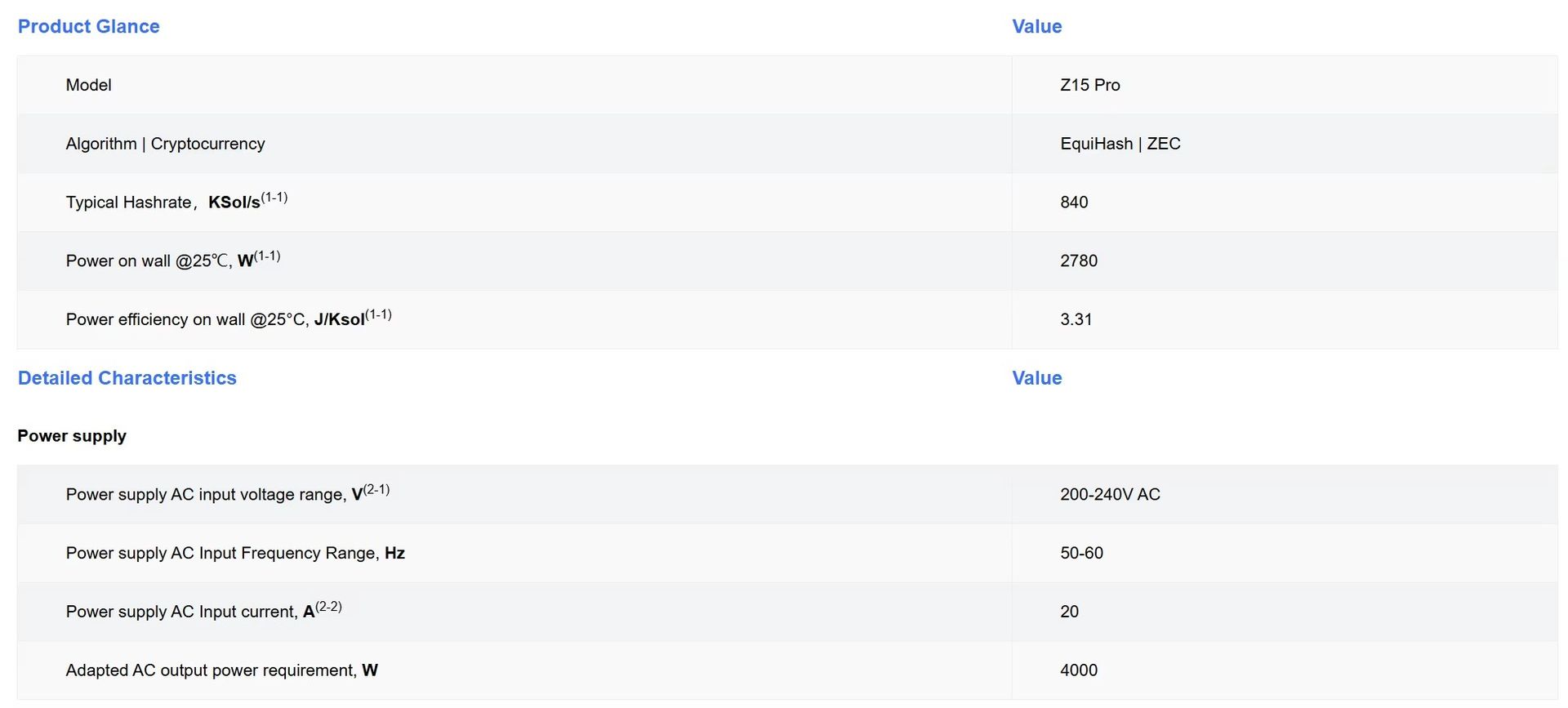Click Adapted AC output power requirement label

[221, 670]
